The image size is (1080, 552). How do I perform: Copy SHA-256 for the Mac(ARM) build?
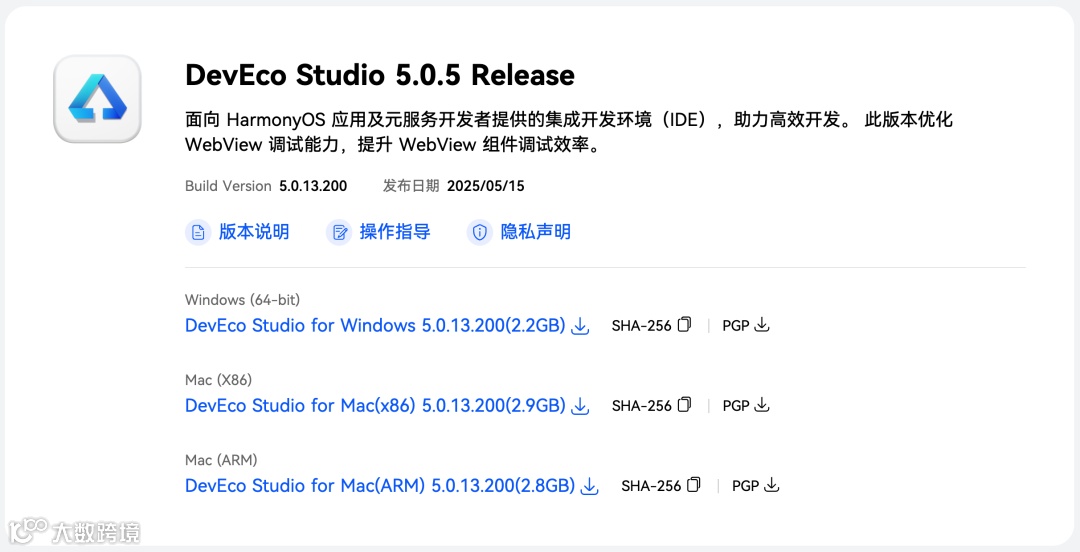coord(694,485)
